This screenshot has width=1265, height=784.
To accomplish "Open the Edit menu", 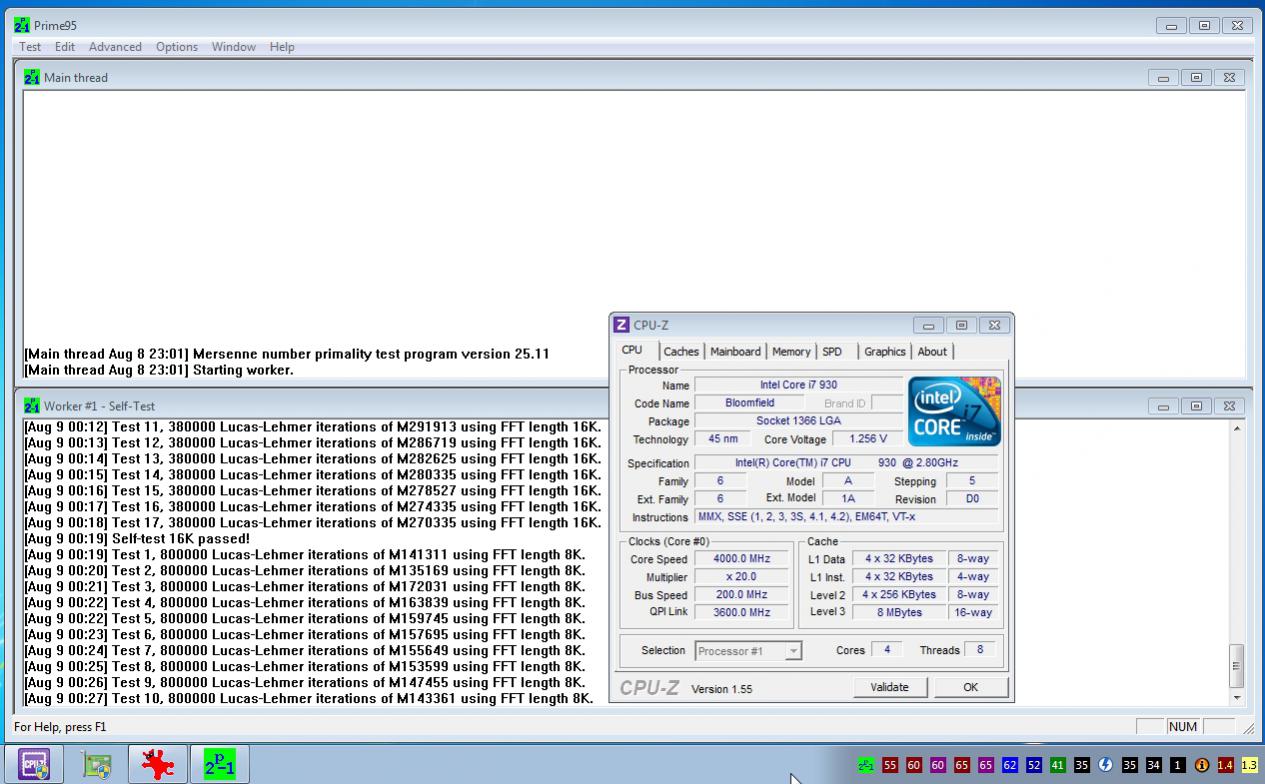I will 65,47.
